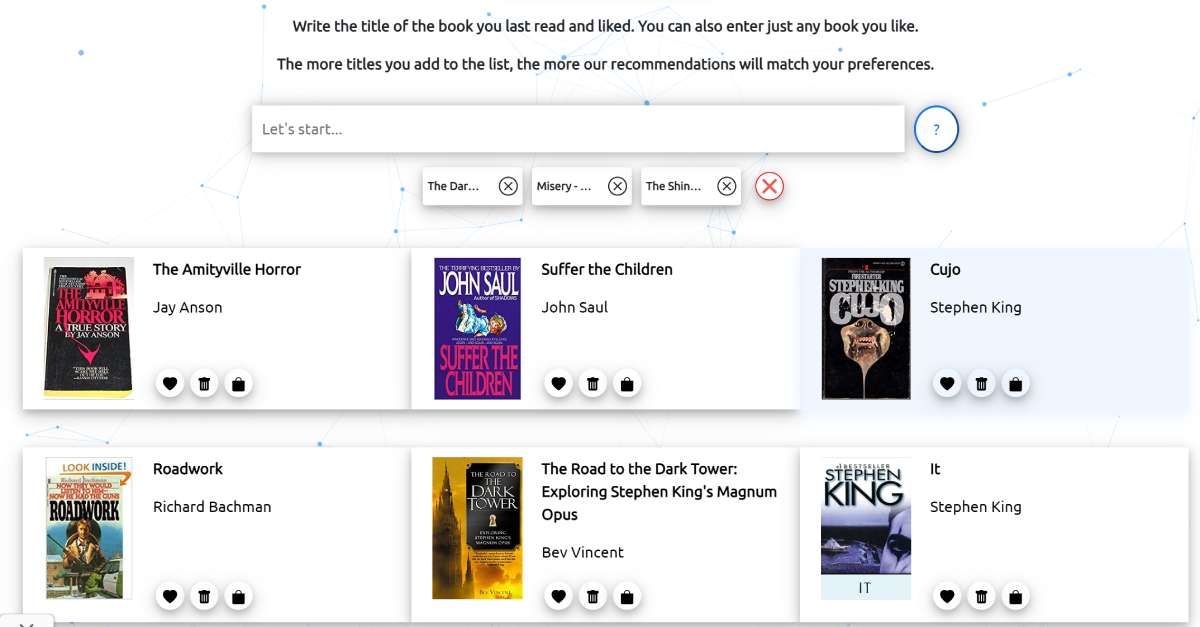Remove "Roadwork" via its trash icon
This screenshot has height=627, width=1200.
point(204,596)
